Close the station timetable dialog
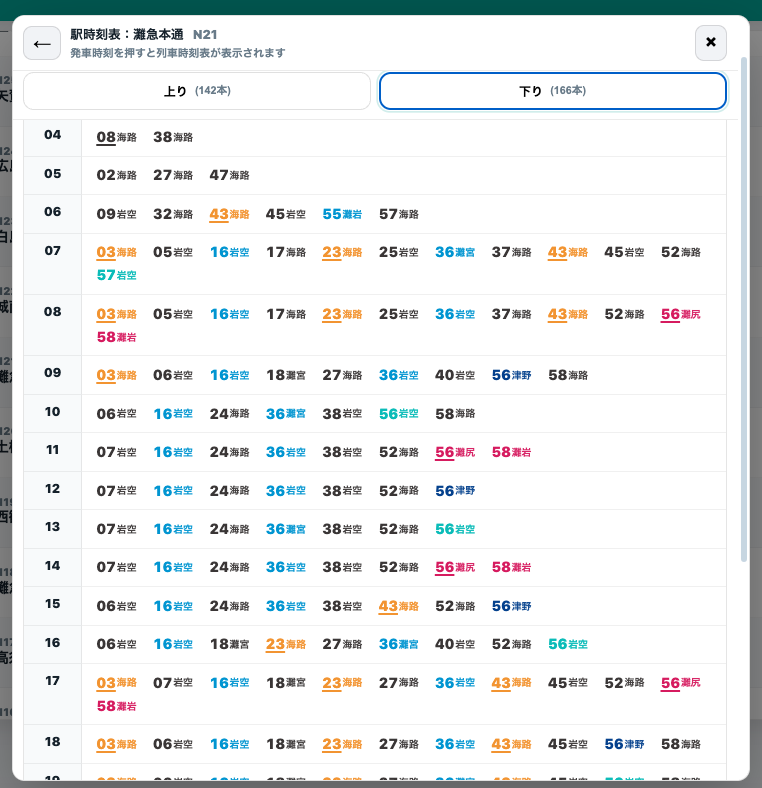The image size is (762, 788). click(x=710, y=43)
